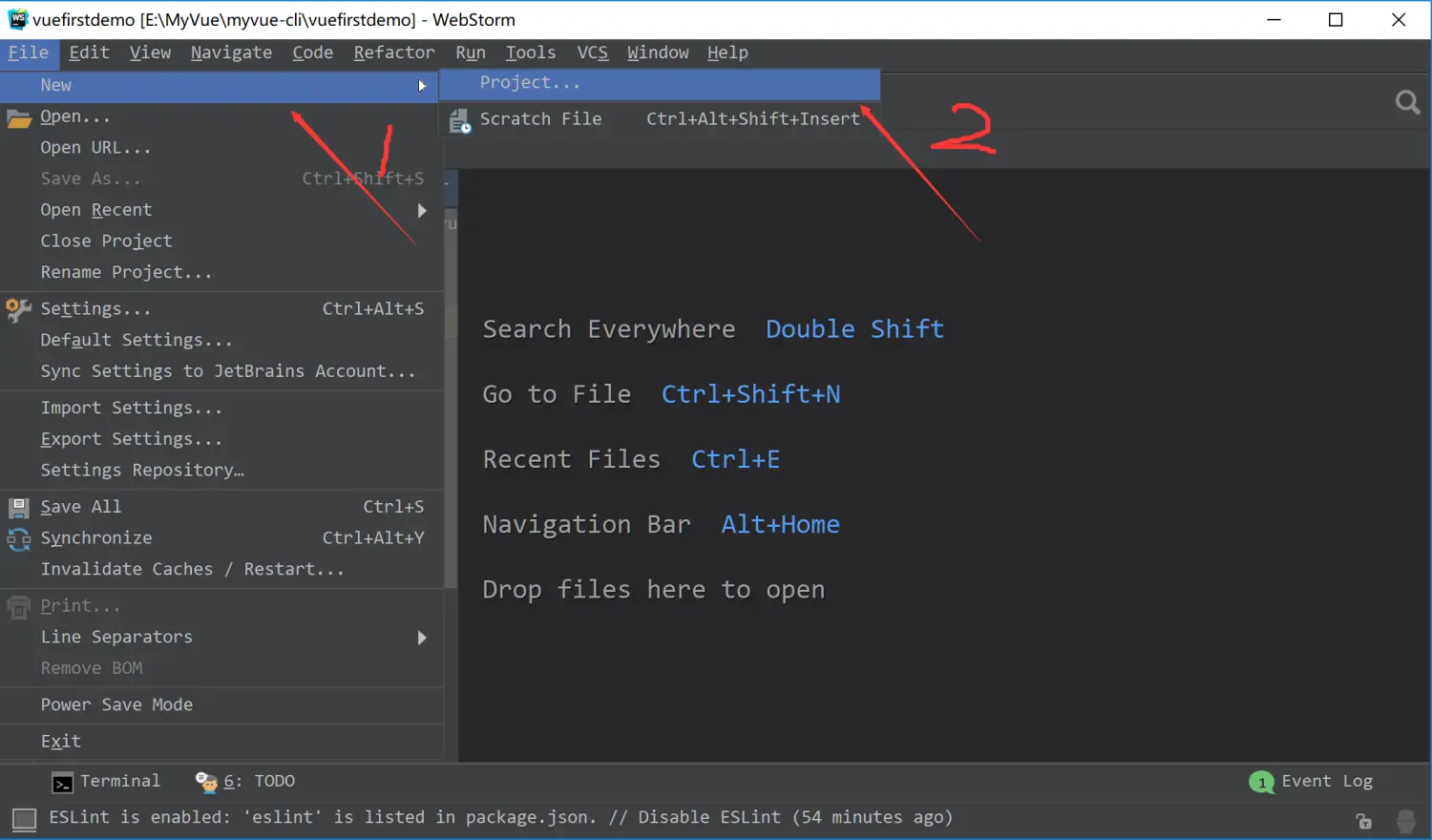Choose Open URL... menu entry
The image size is (1432, 840).
(x=221, y=149)
